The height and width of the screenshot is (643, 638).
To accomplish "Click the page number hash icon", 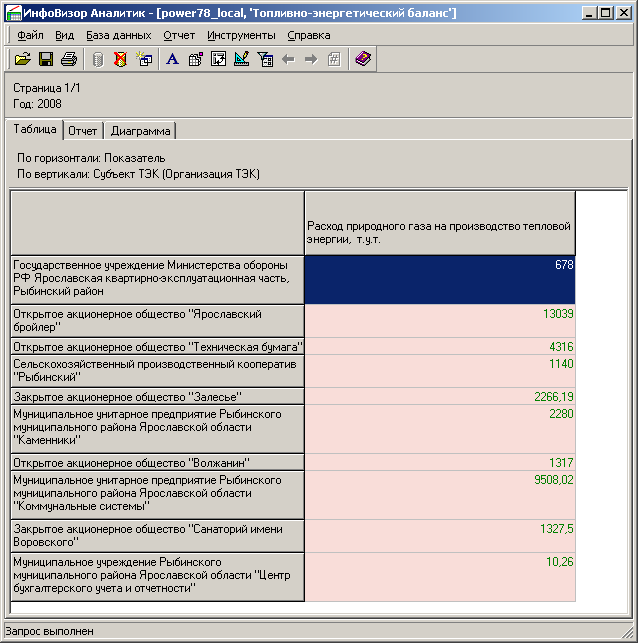I will (x=334, y=59).
